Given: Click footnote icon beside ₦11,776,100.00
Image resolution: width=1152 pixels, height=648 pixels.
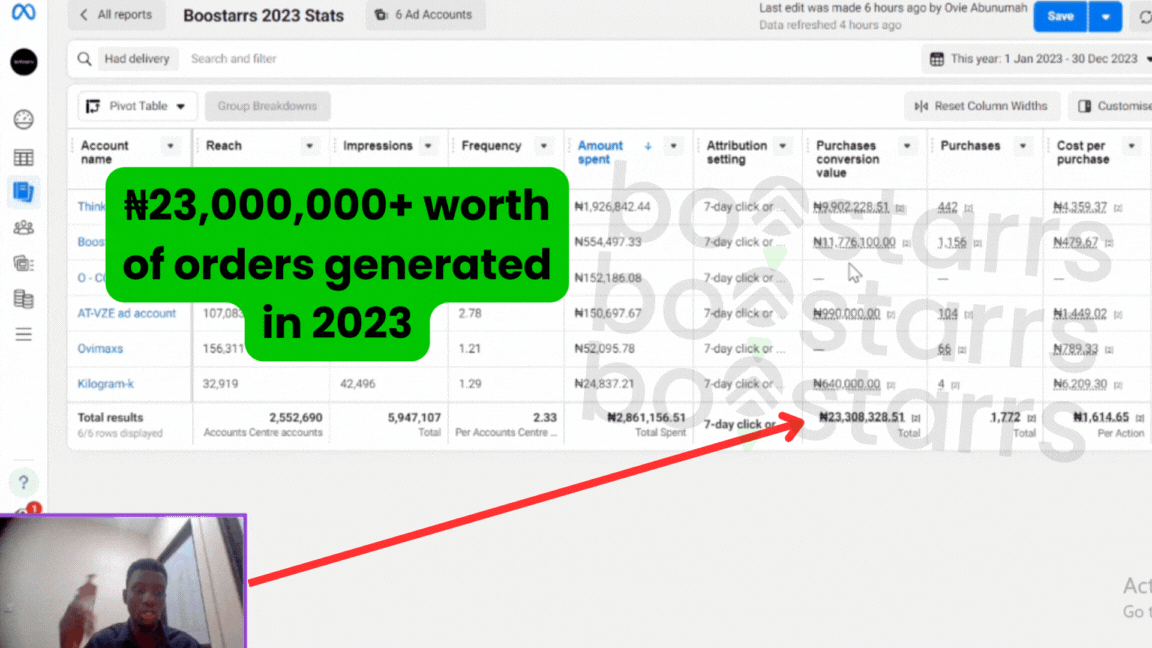Looking at the screenshot, I should tap(907, 243).
